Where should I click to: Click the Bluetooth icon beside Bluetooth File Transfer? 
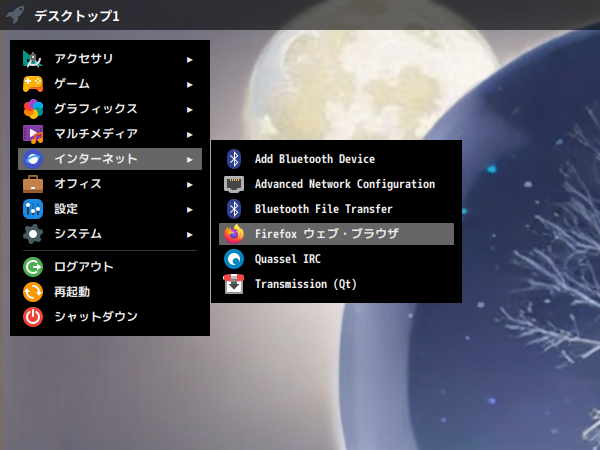coord(234,209)
